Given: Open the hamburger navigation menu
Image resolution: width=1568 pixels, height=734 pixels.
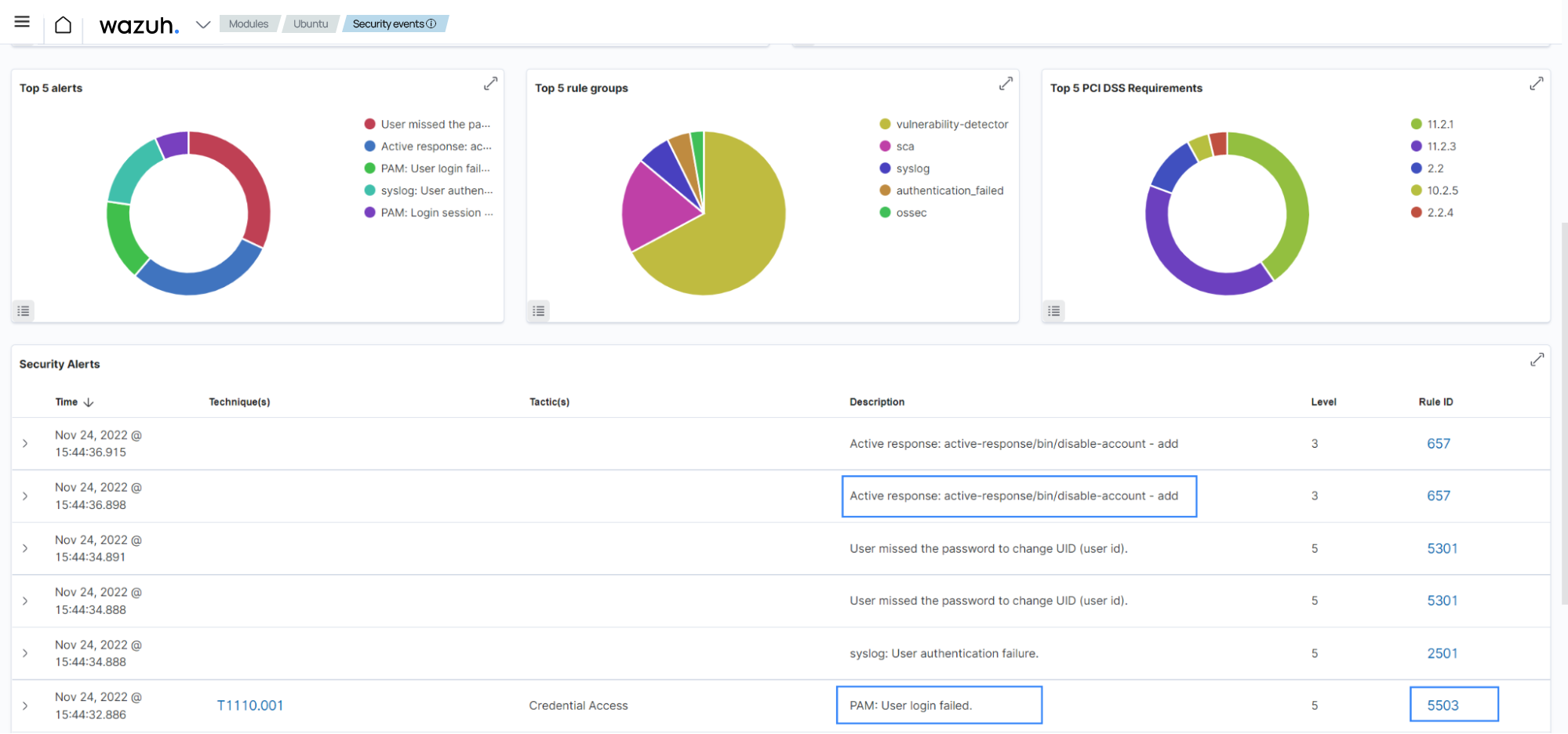Looking at the screenshot, I should pyautogui.click(x=22, y=22).
